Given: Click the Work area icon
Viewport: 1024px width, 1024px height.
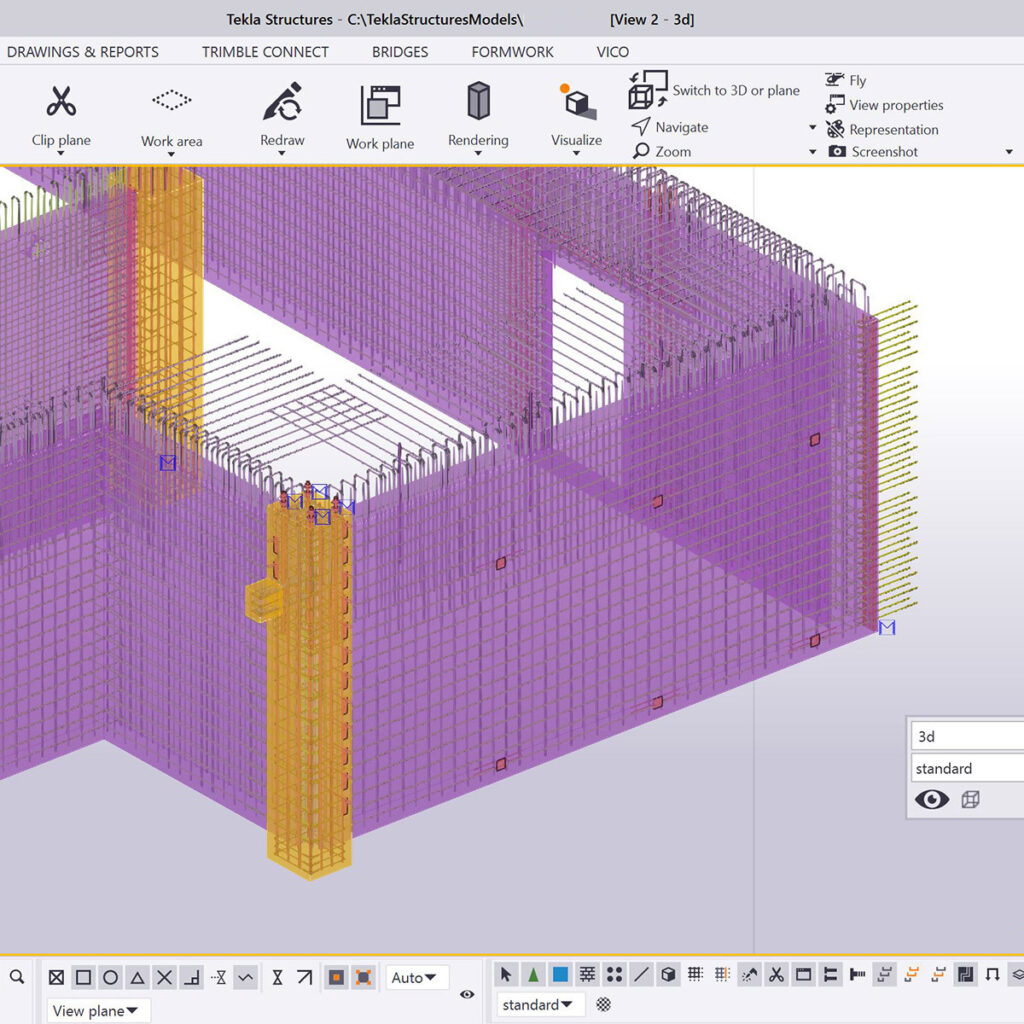Looking at the screenshot, I should pos(171,100).
